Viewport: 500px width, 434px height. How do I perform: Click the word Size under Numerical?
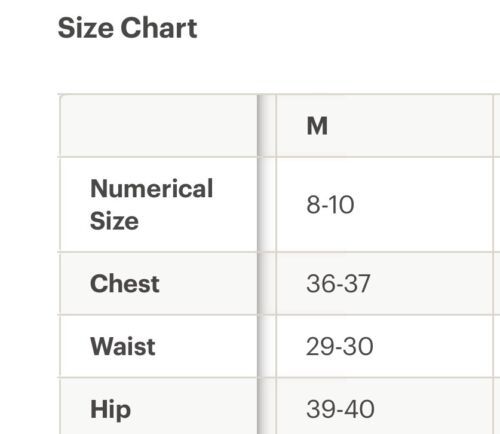point(114,221)
